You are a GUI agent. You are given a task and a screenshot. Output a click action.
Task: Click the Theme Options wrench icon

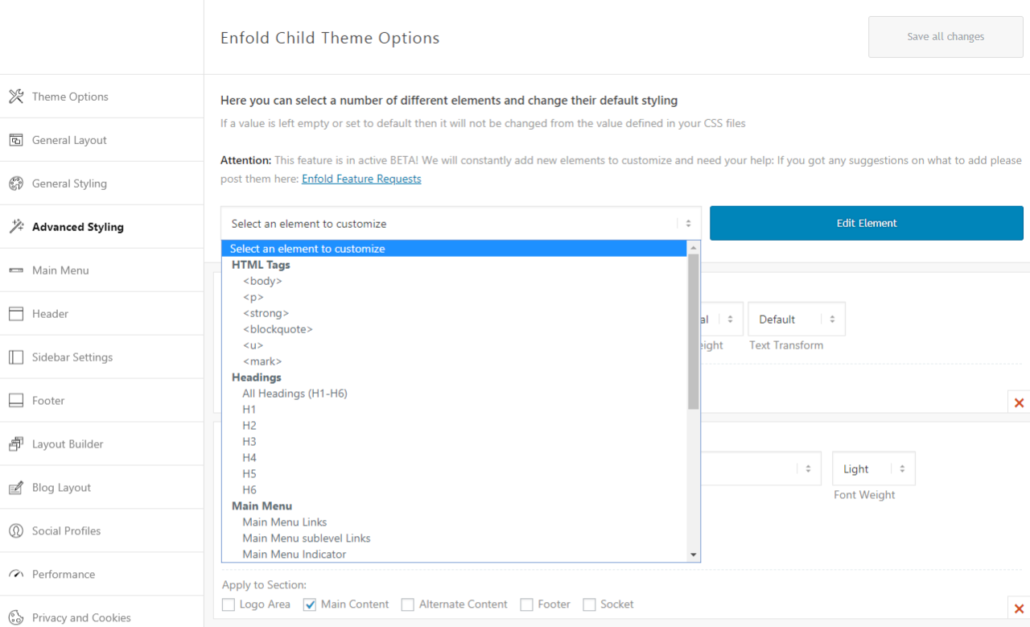click(x=16, y=97)
